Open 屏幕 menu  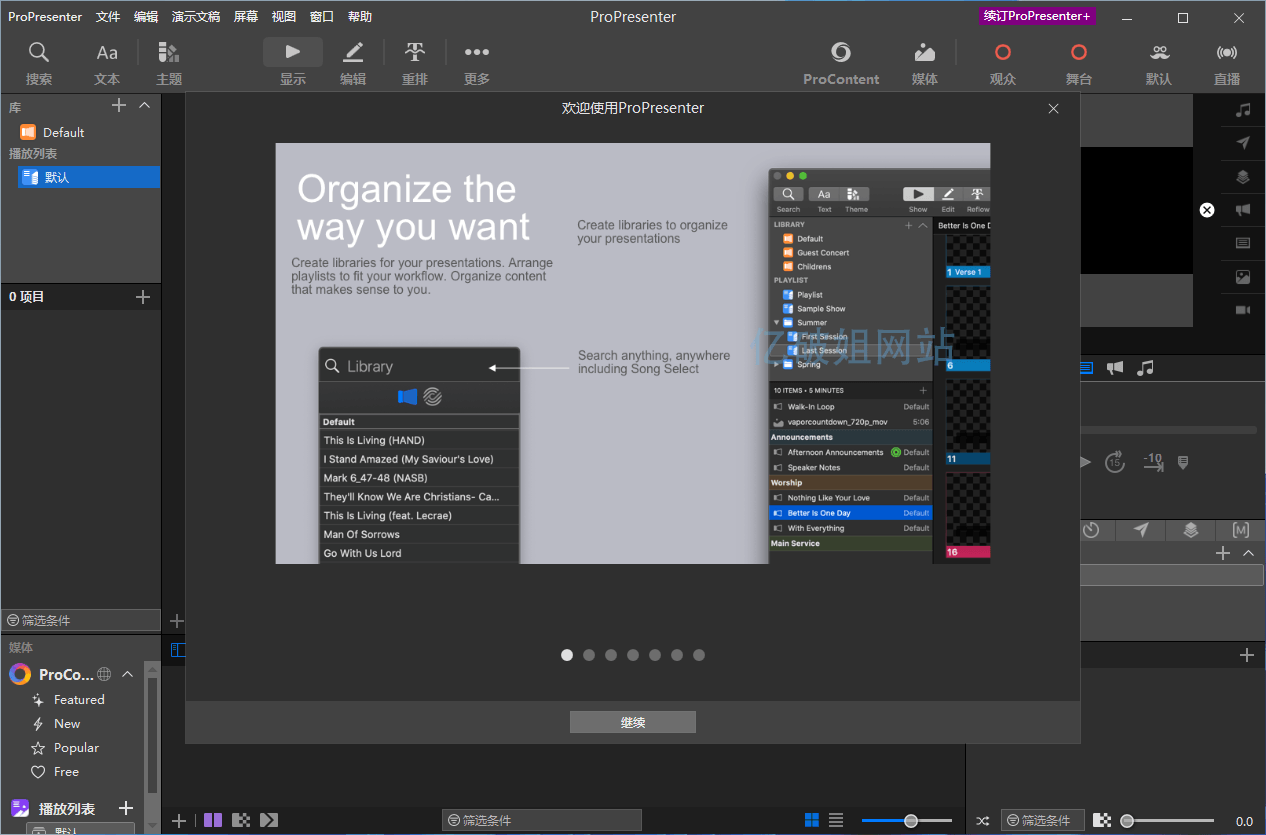click(x=245, y=17)
